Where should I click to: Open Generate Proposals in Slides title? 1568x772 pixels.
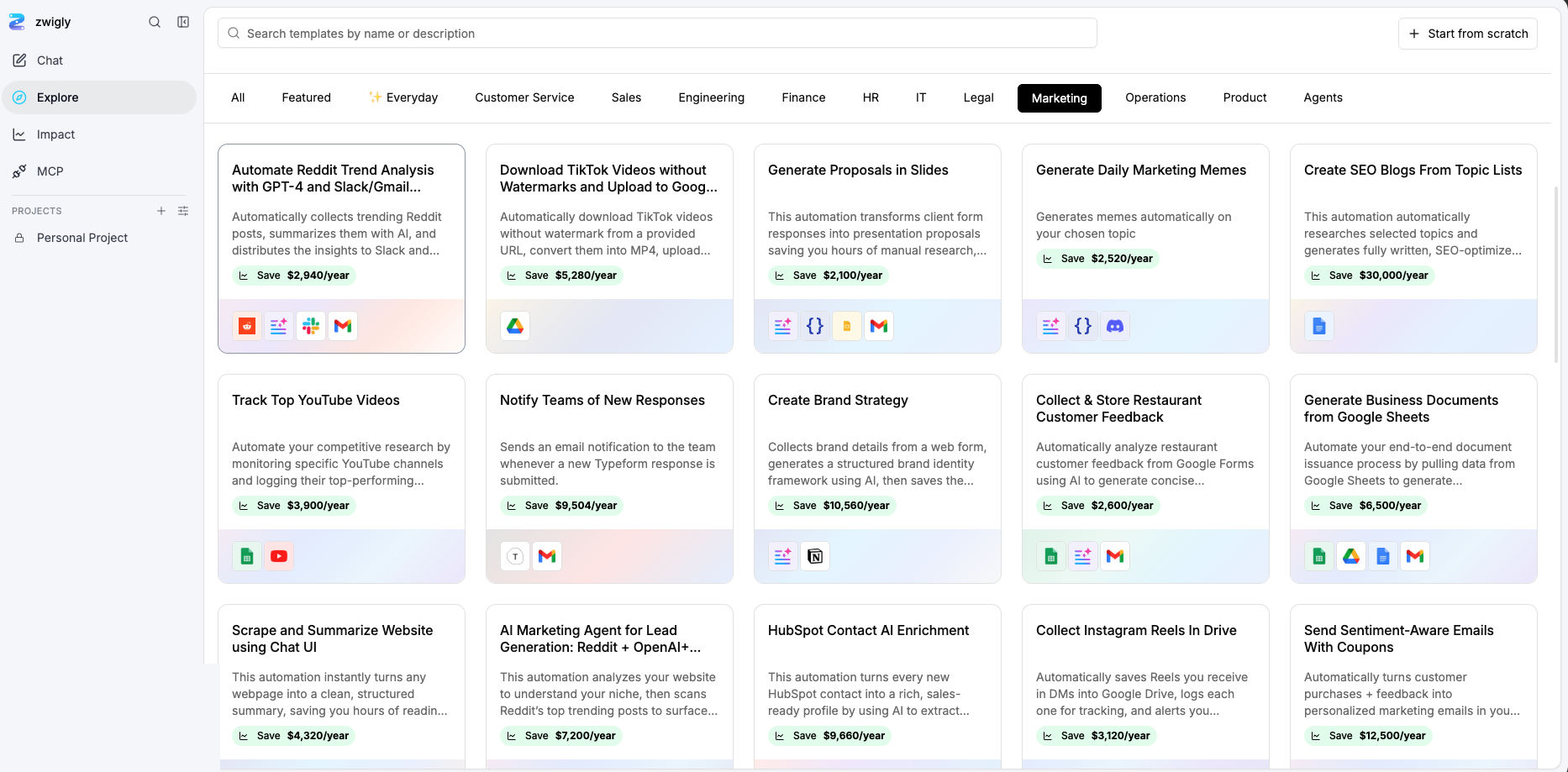click(x=858, y=170)
